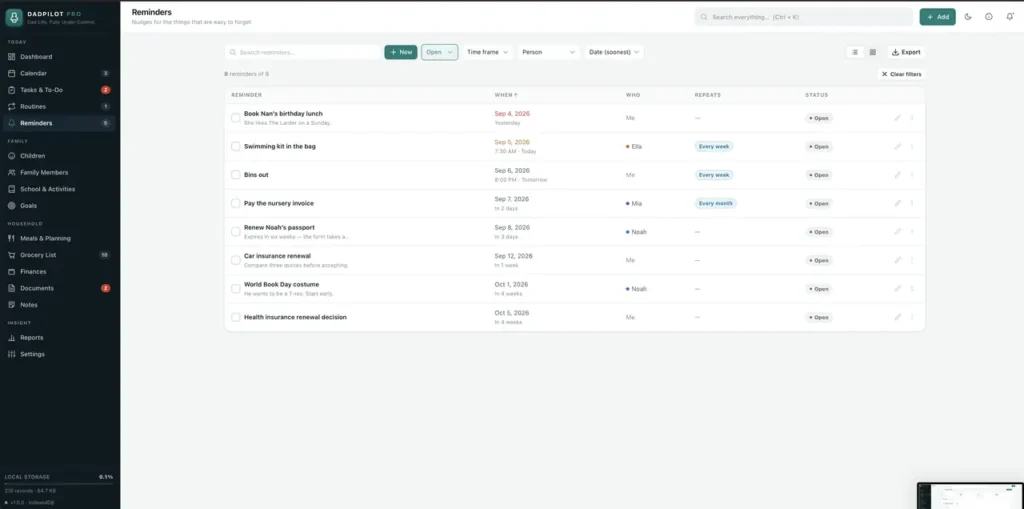Click Clear filters
Image resolution: width=1024 pixels, height=509 pixels.
point(901,74)
